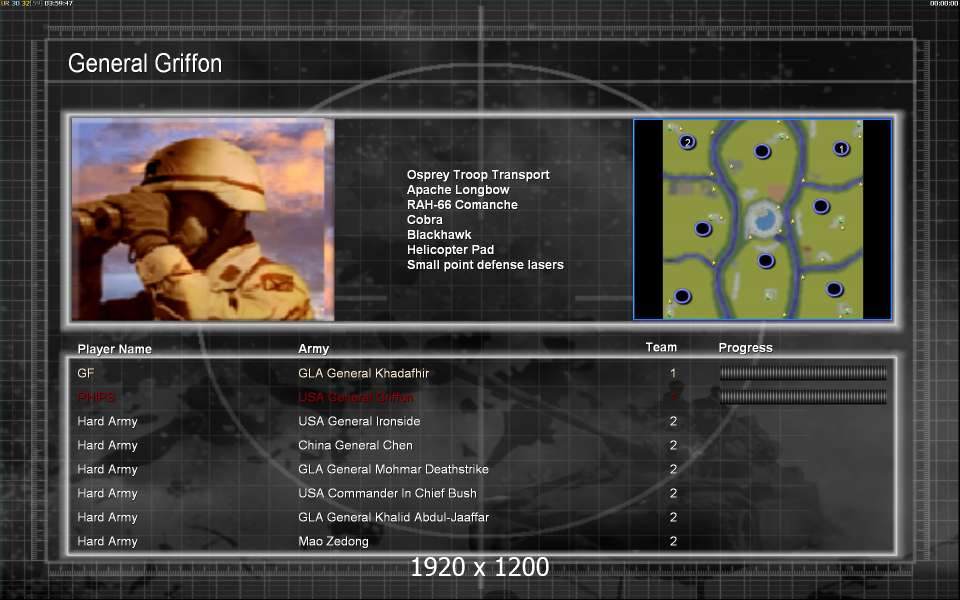Screen dimensions: 960x600
Task: Click "Blackhawk" in the unit list
Action: coord(439,234)
